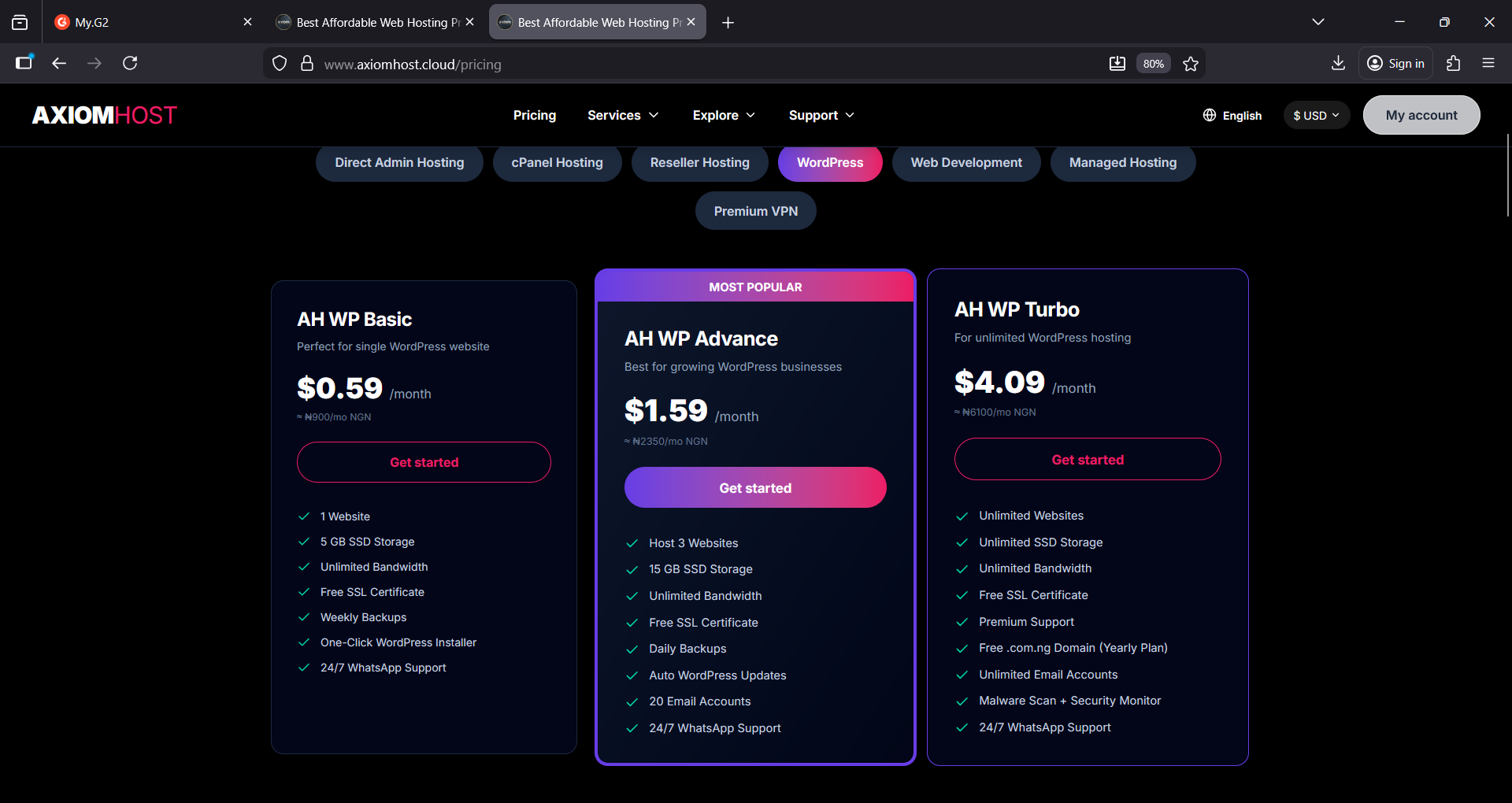Click the ₦2350/mo NGN price note
This screenshot has height=803, width=1512.
coord(666,442)
